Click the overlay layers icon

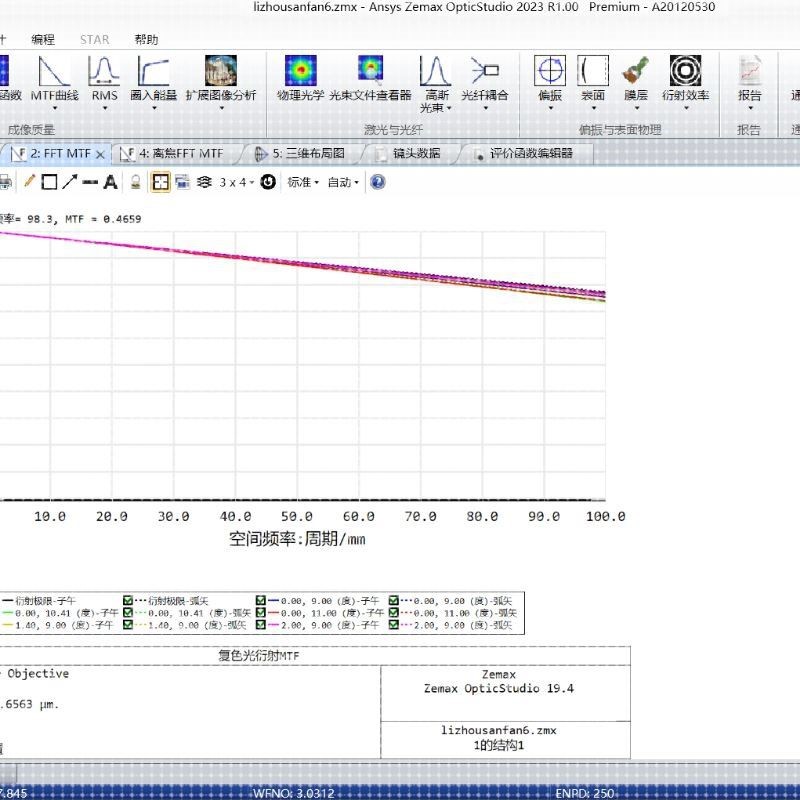[x=204, y=182]
